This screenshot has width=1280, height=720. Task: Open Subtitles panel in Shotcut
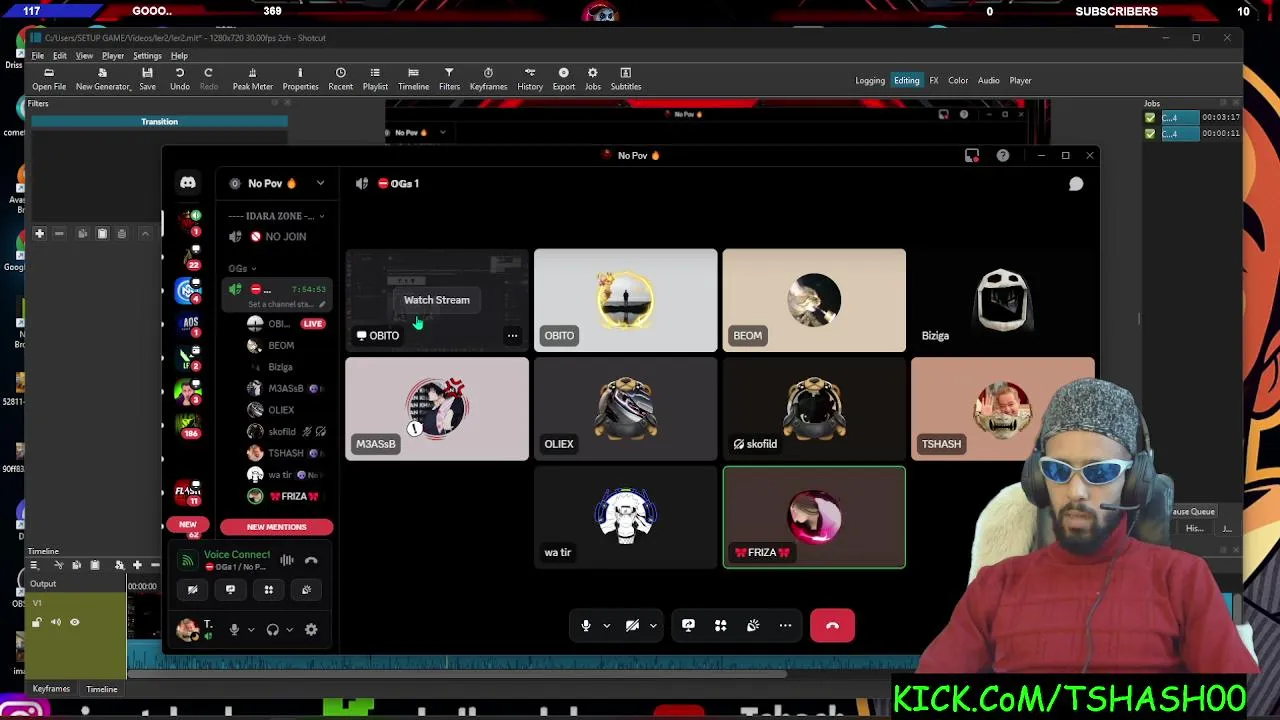625,79
